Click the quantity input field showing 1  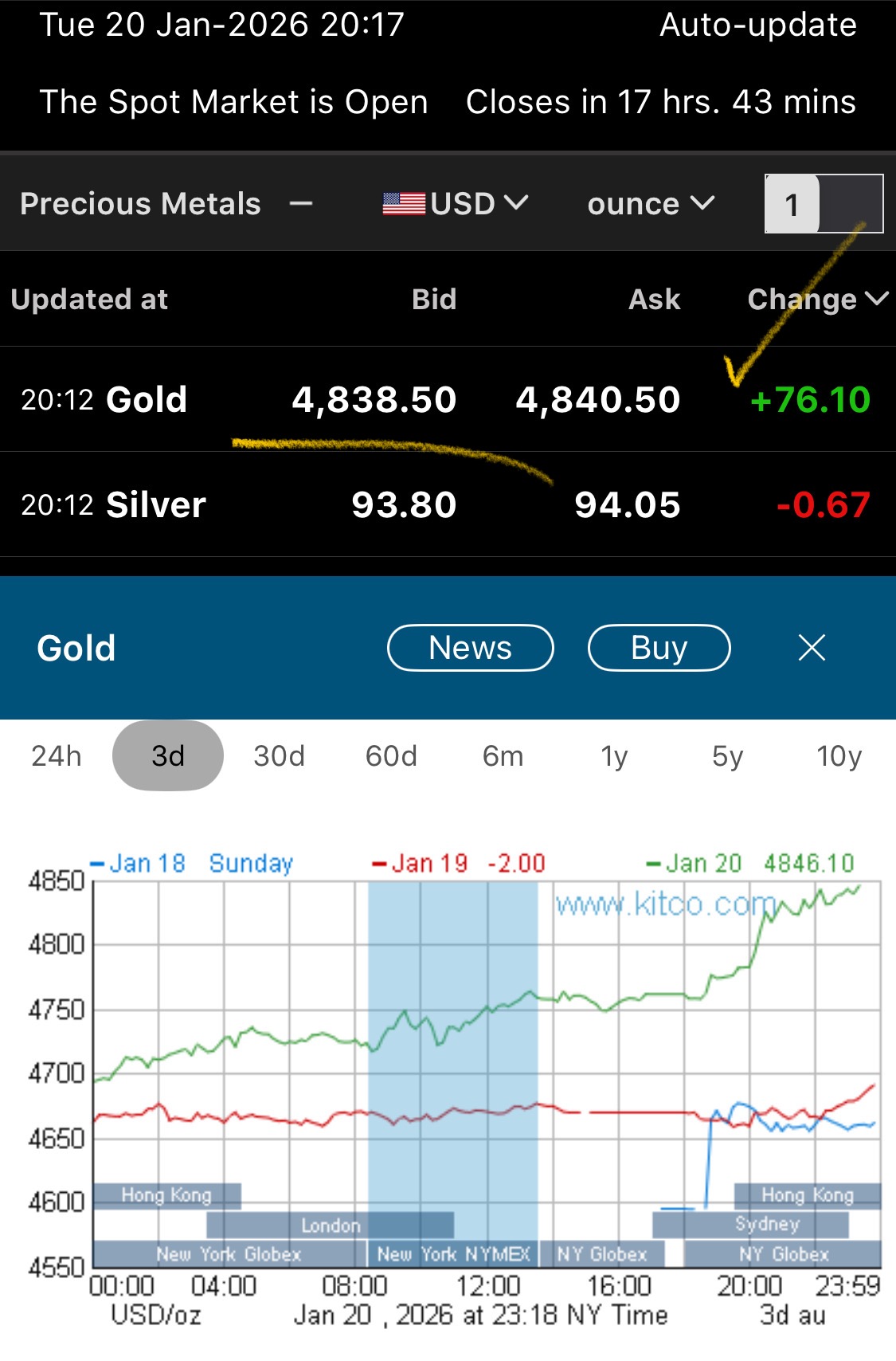[824, 204]
